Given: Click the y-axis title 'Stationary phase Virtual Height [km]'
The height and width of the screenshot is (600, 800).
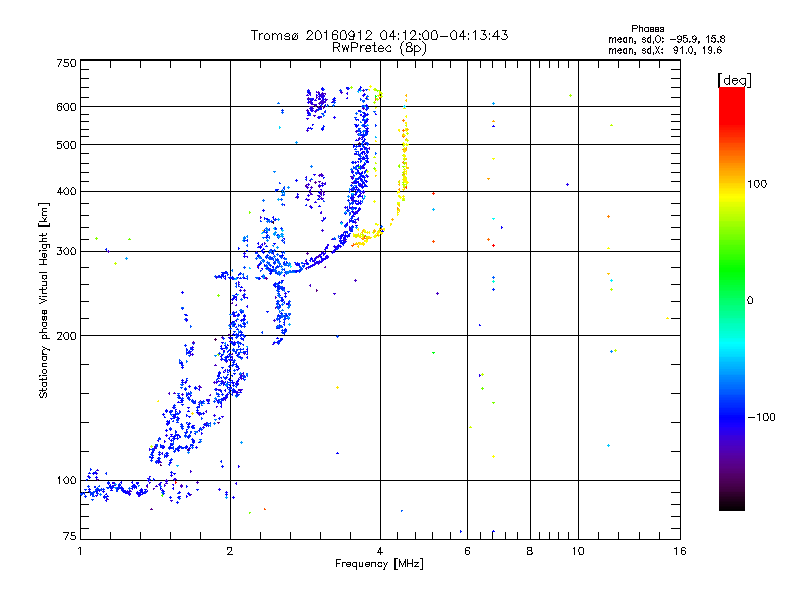Looking at the screenshot, I should pyautogui.click(x=44, y=300).
